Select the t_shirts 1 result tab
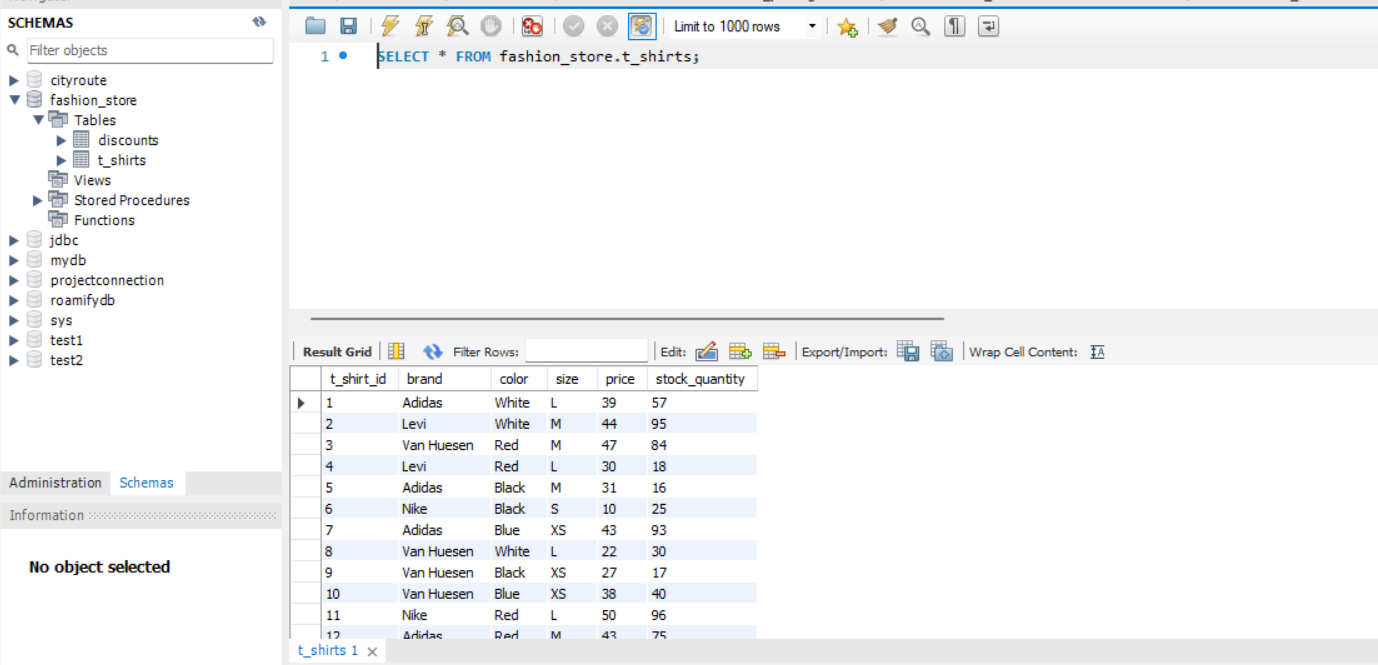1378x665 pixels. coord(328,650)
